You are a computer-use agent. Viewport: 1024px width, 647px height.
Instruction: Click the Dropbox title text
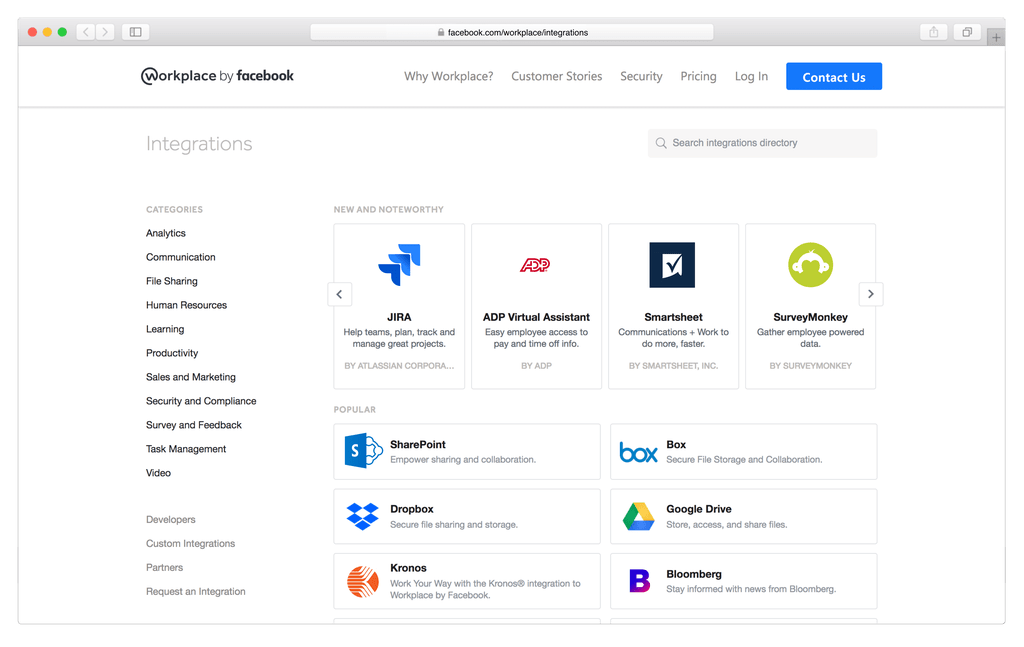(x=412, y=509)
